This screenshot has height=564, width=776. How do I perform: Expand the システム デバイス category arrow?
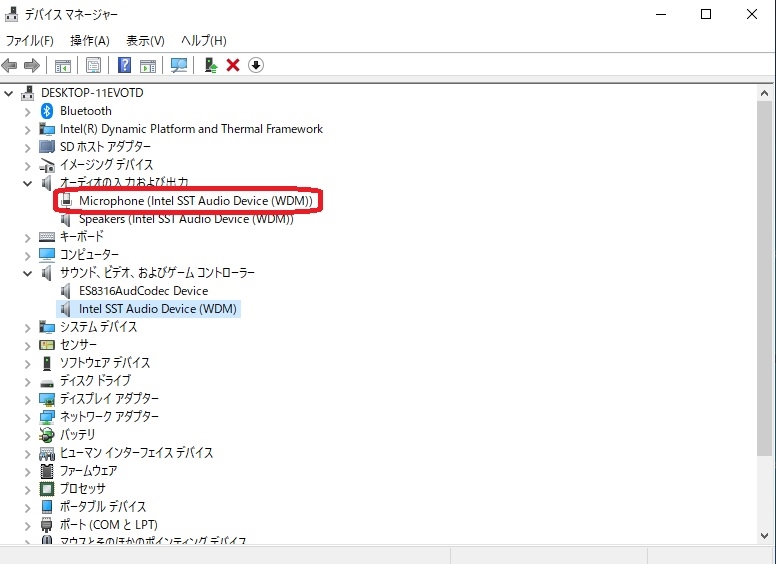(27, 328)
